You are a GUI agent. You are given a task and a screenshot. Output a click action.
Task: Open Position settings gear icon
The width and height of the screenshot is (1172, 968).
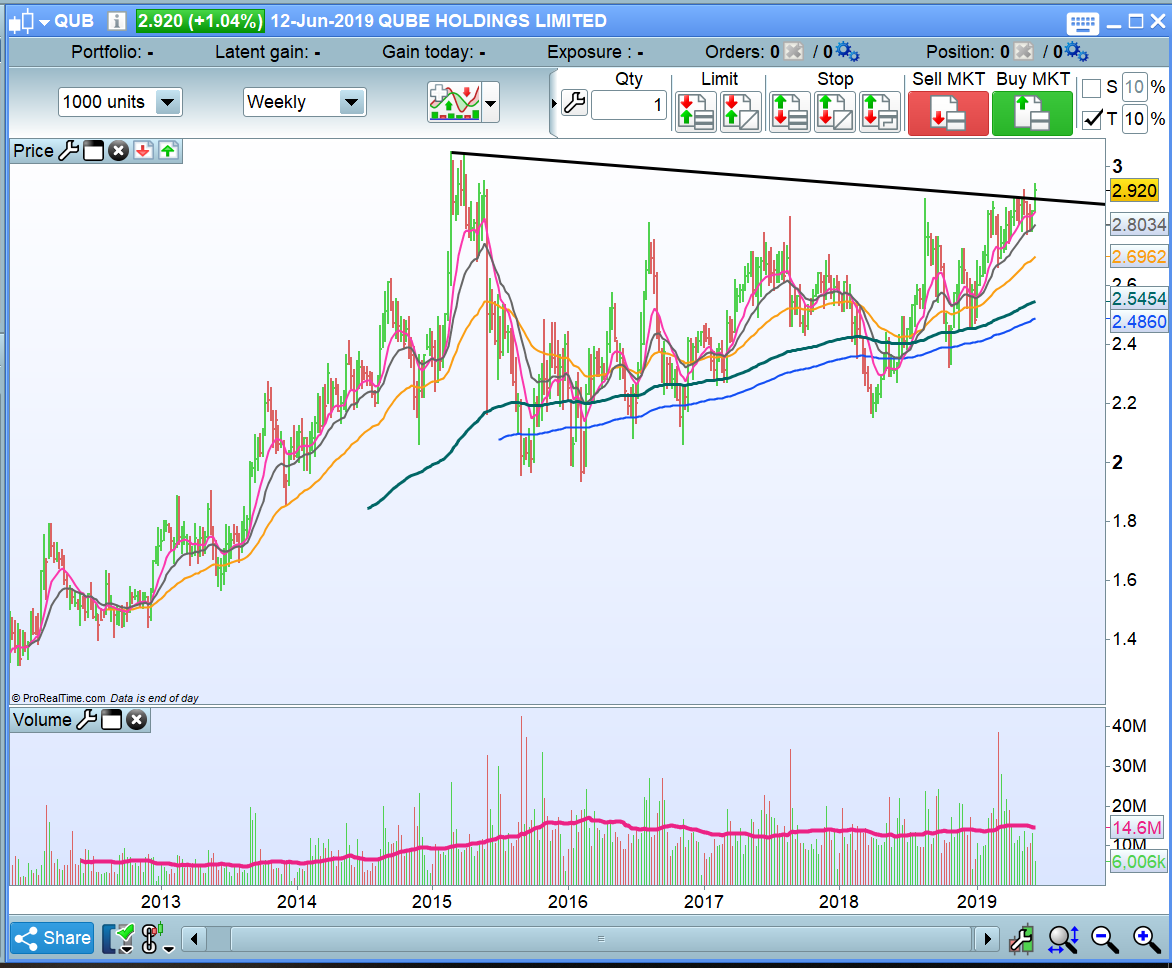[x=1077, y=52]
